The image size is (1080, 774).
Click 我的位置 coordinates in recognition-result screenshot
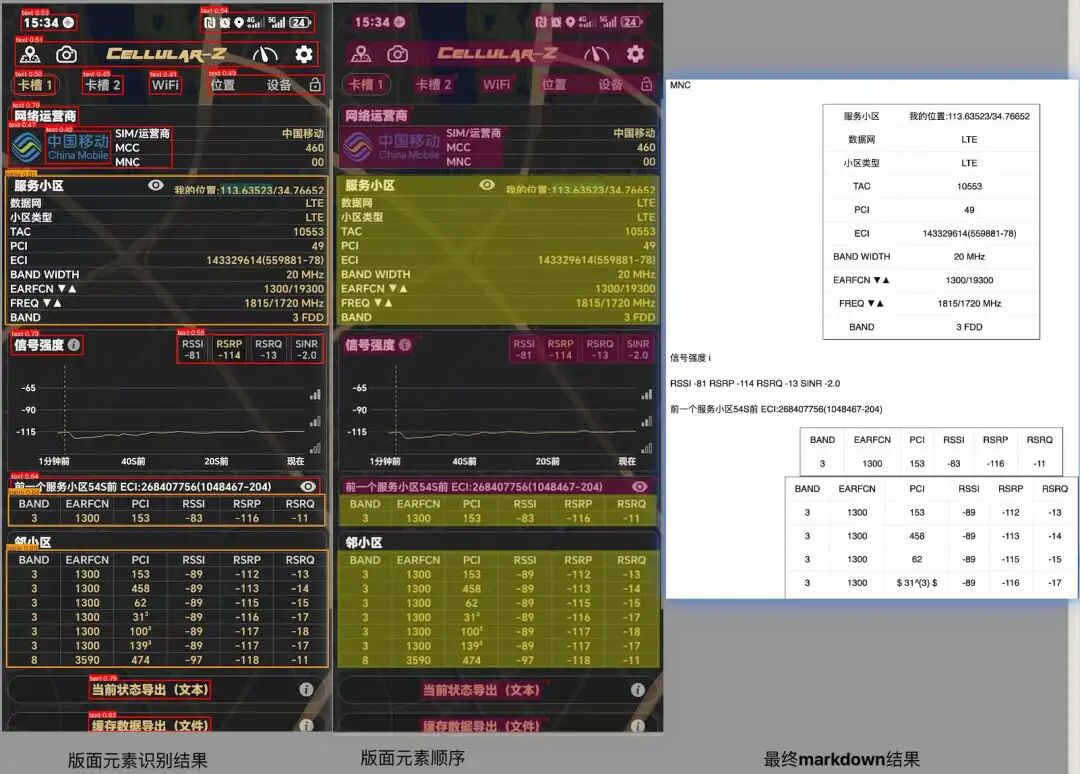[x=249, y=189]
